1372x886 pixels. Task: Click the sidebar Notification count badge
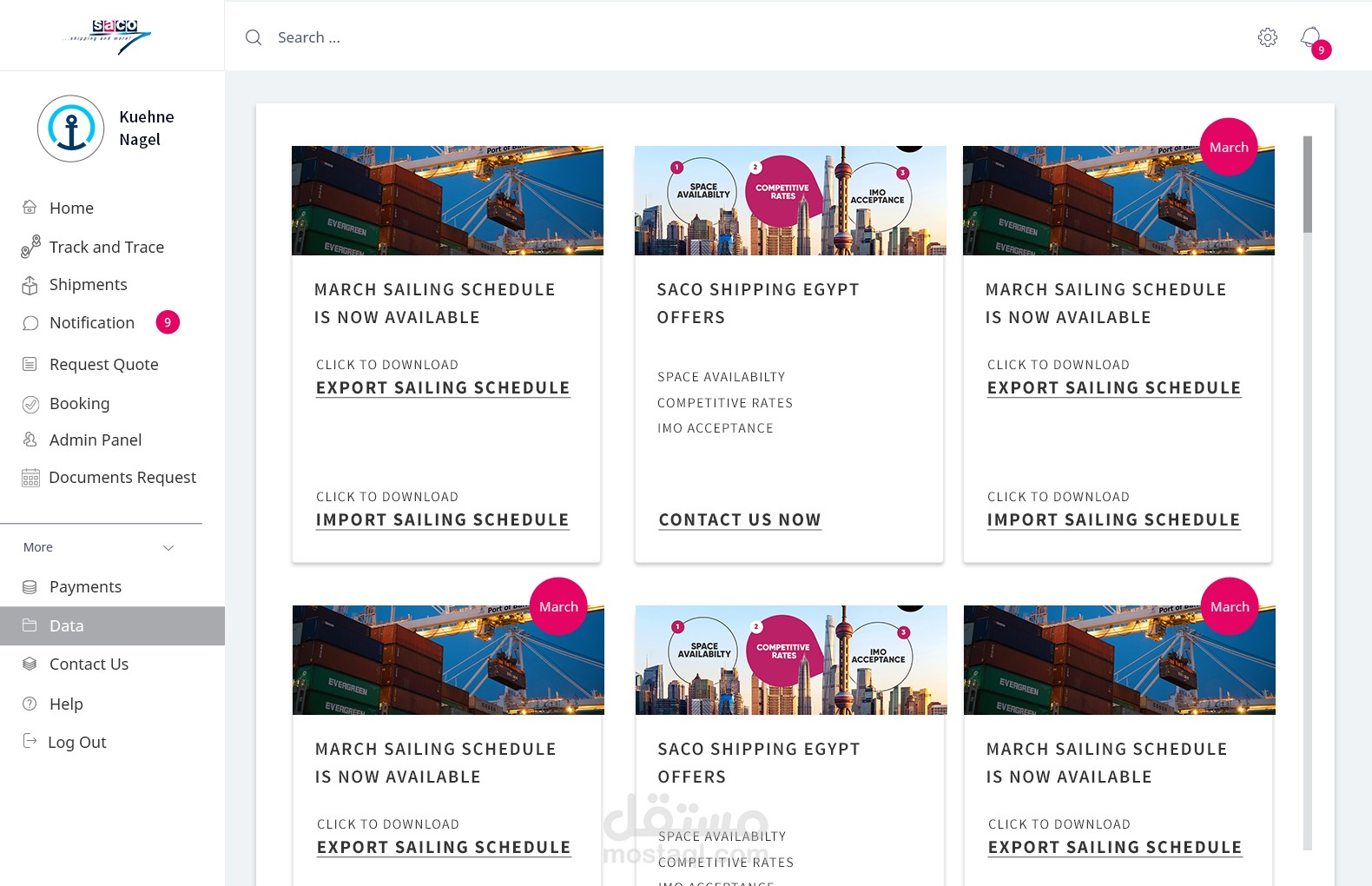coord(168,322)
